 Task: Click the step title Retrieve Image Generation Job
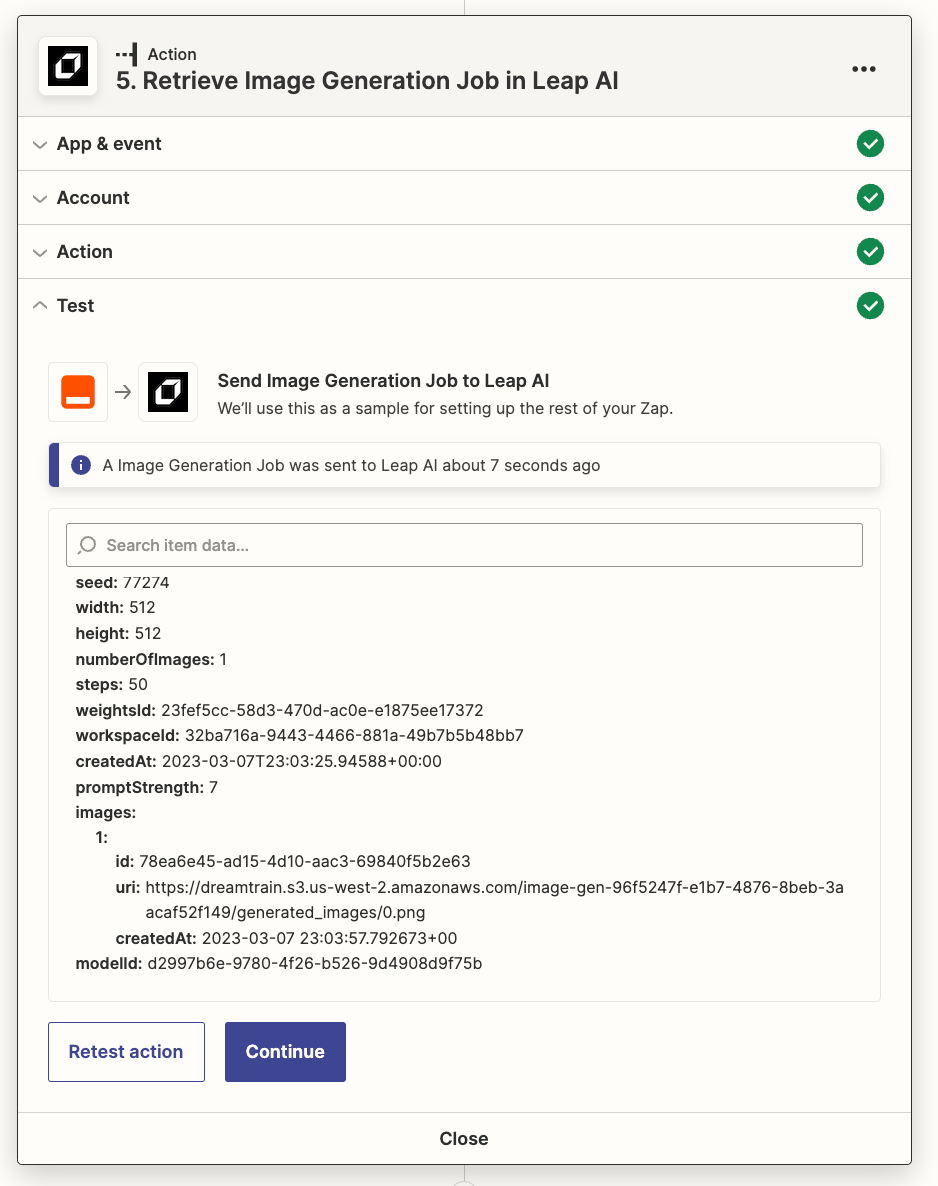367,81
